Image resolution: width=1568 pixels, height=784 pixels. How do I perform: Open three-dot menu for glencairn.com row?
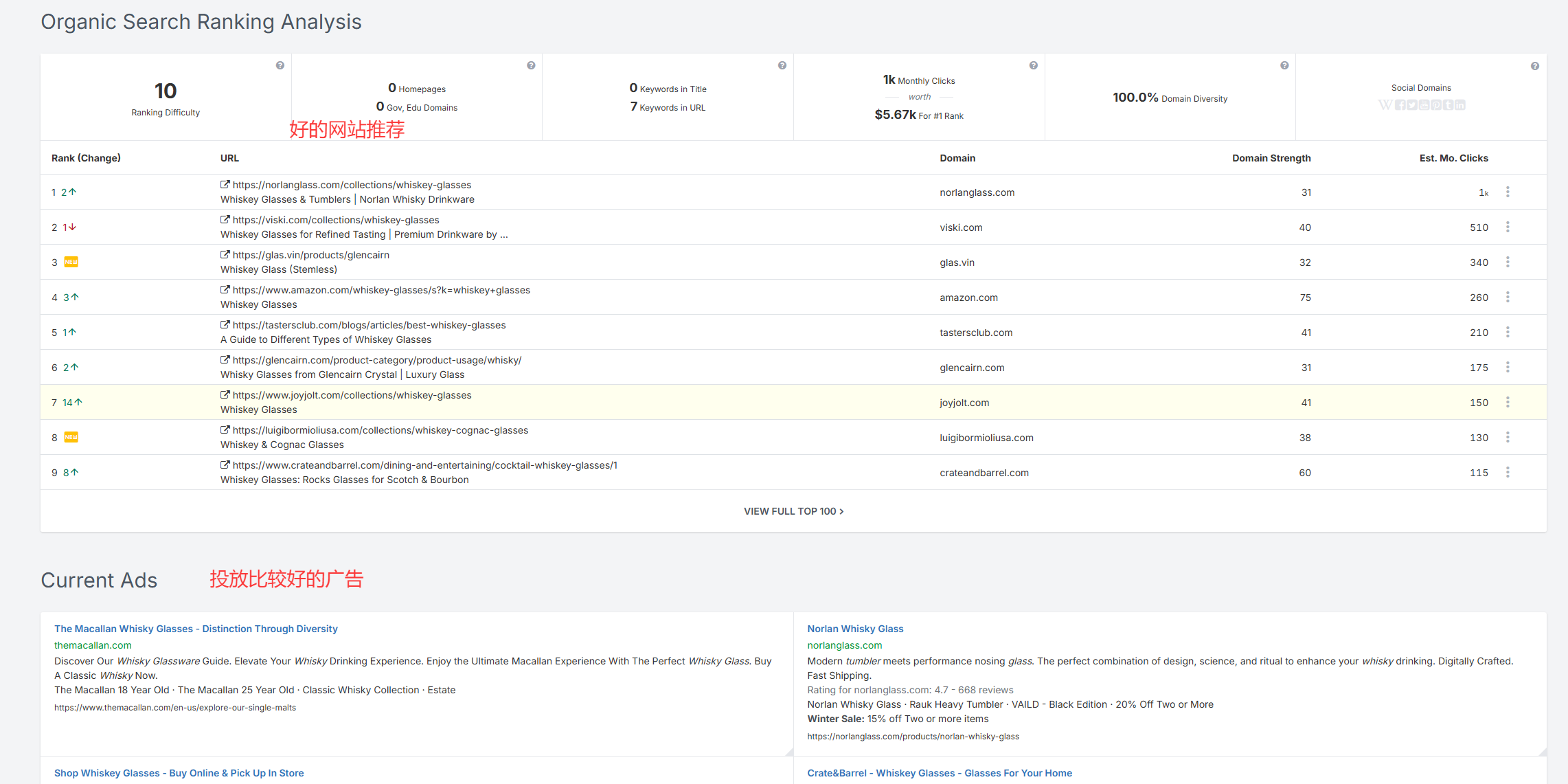(x=1508, y=367)
